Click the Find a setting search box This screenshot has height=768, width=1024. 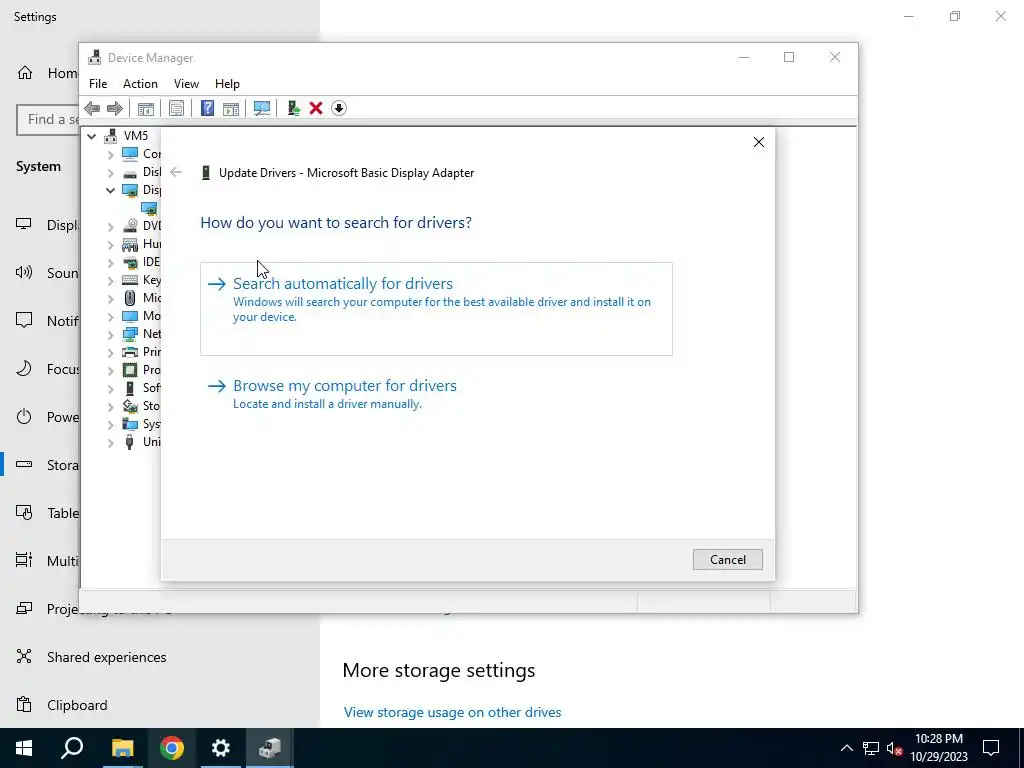tap(49, 120)
